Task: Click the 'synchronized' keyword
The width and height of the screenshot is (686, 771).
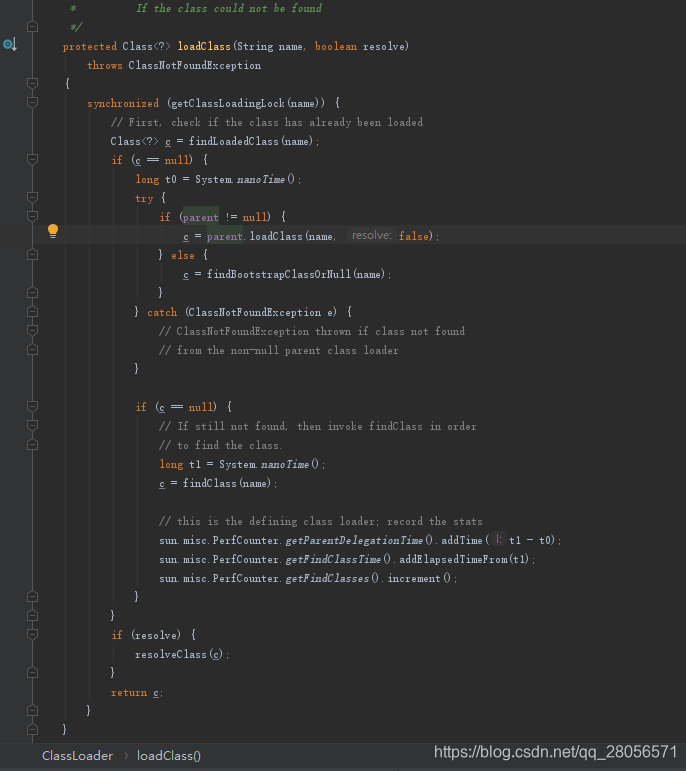Action: pyautogui.click(x=123, y=103)
